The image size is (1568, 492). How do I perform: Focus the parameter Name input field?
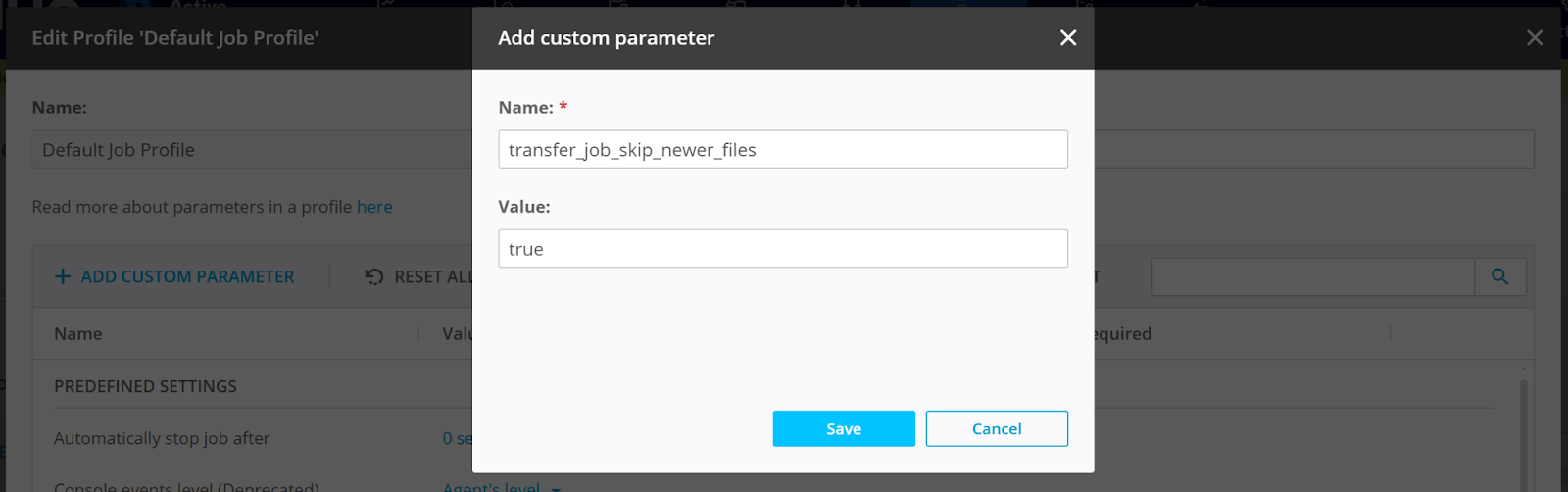point(782,150)
